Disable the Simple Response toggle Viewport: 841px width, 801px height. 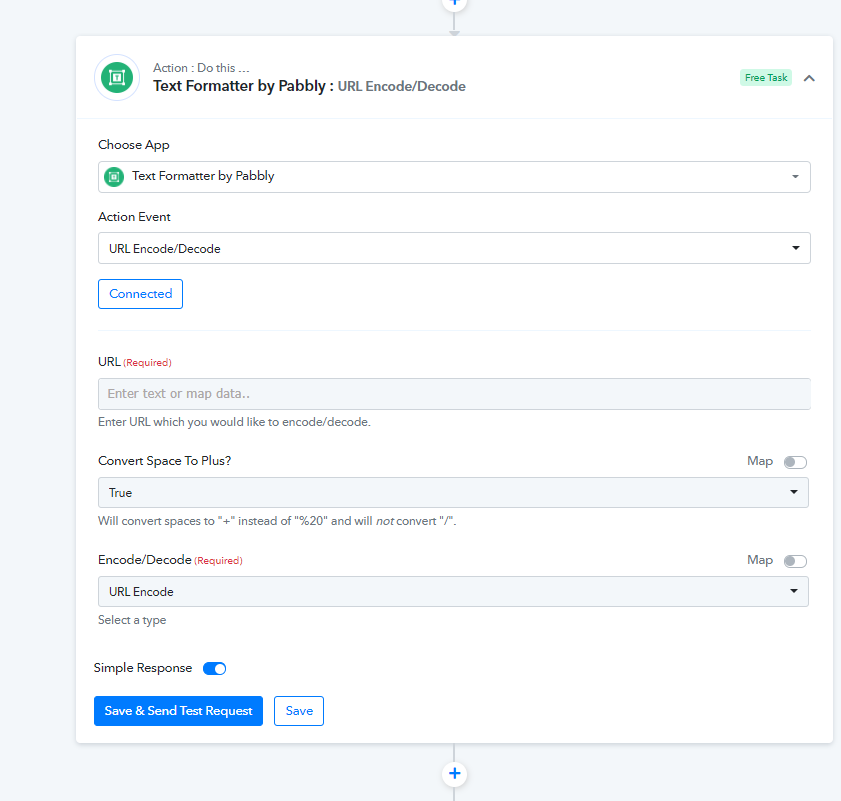point(215,668)
